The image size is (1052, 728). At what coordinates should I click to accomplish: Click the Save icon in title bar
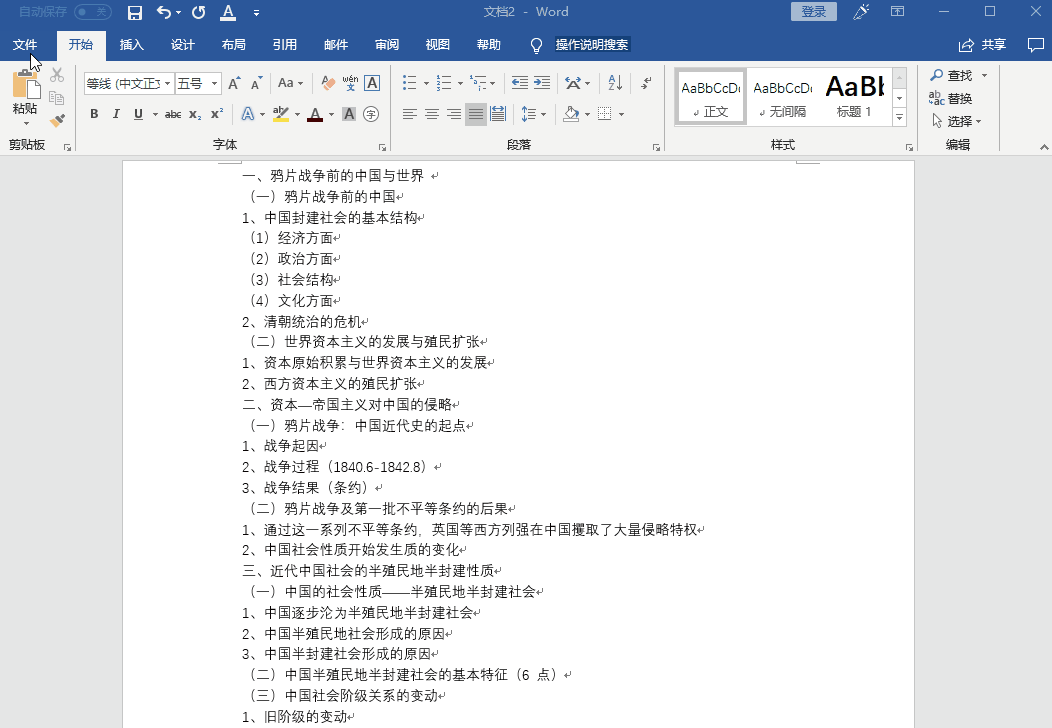click(135, 12)
